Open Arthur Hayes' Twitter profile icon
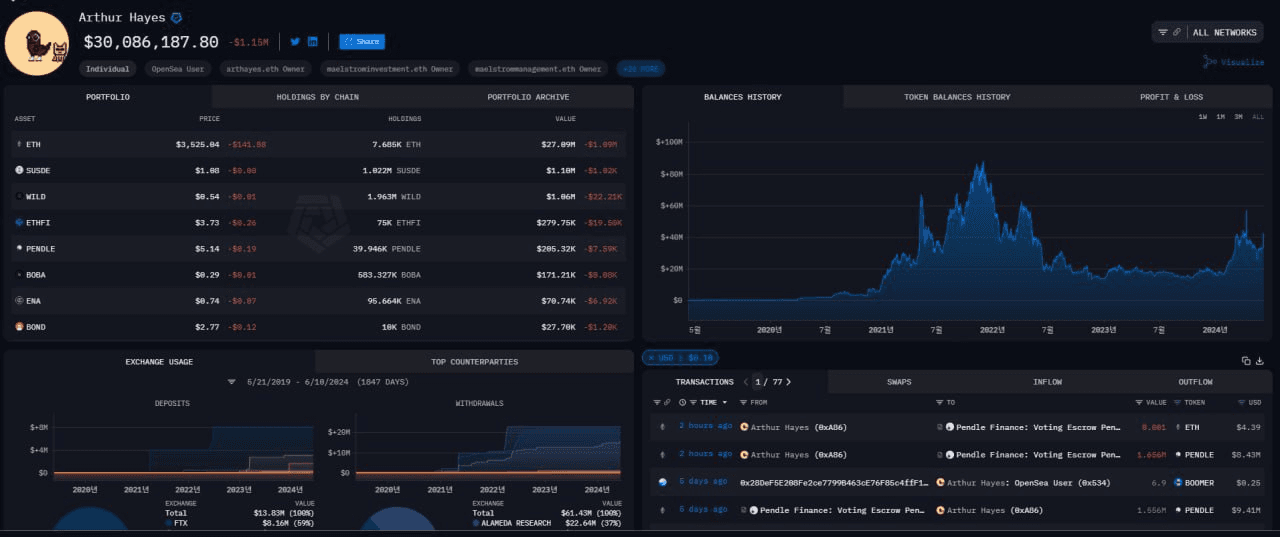This screenshot has width=1280, height=537. click(x=295, y=41)
